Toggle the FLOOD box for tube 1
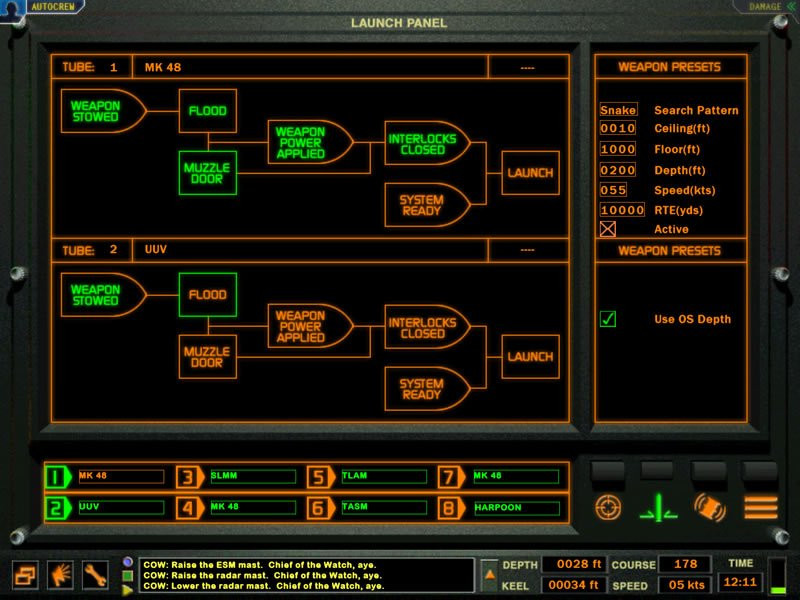 [x=208, y=111]
